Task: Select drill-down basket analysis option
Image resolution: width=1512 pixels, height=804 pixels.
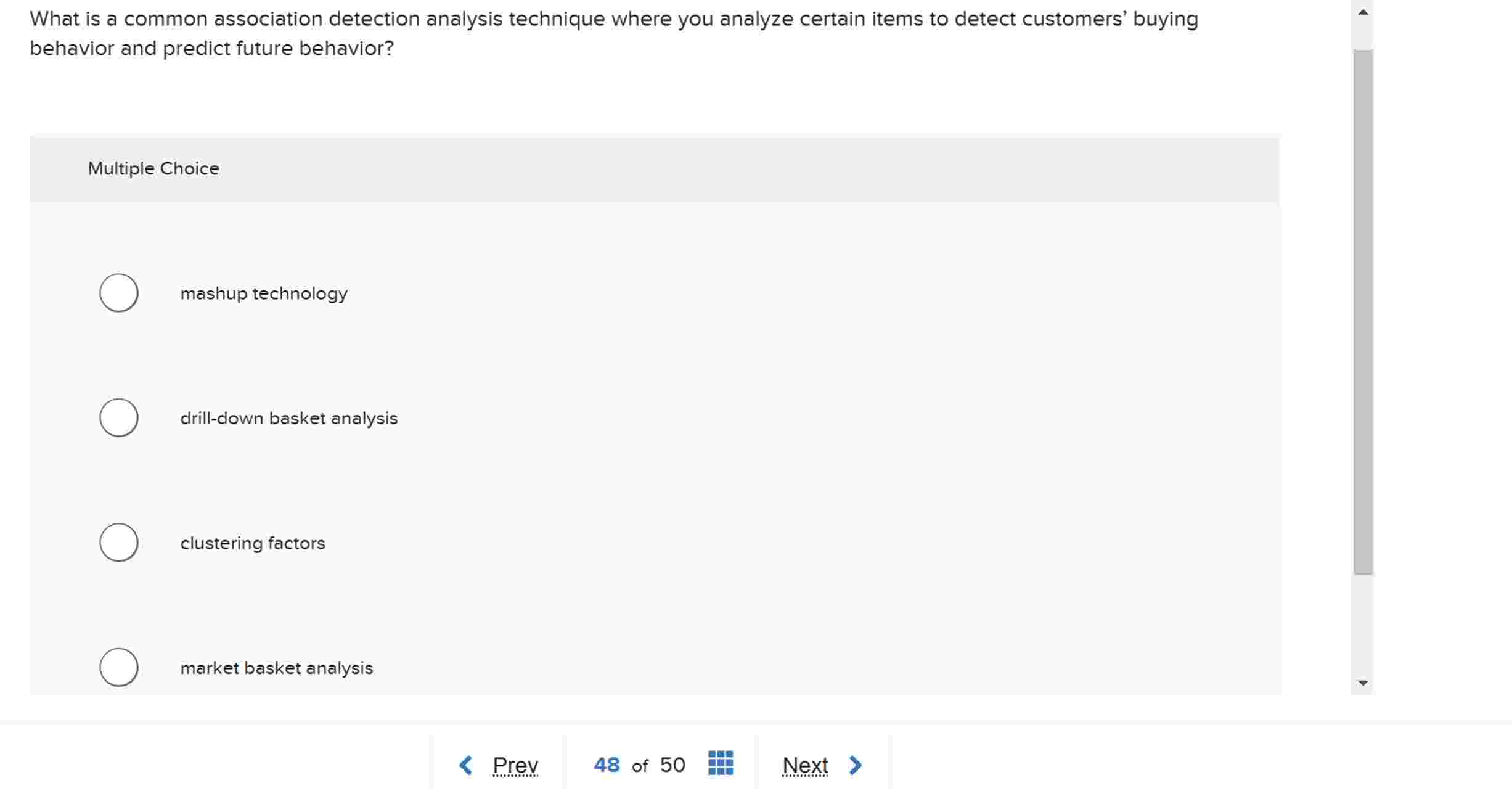Action: coord(118,417)
